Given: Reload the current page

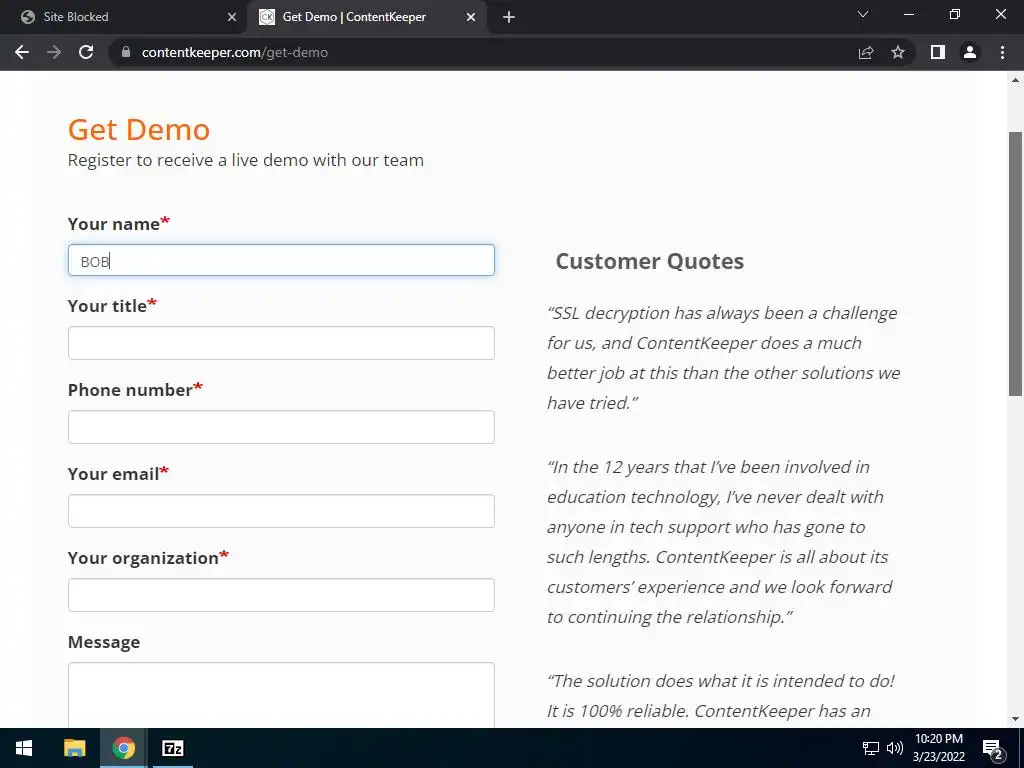Looking at the screenshot, I should click(86, 52).
